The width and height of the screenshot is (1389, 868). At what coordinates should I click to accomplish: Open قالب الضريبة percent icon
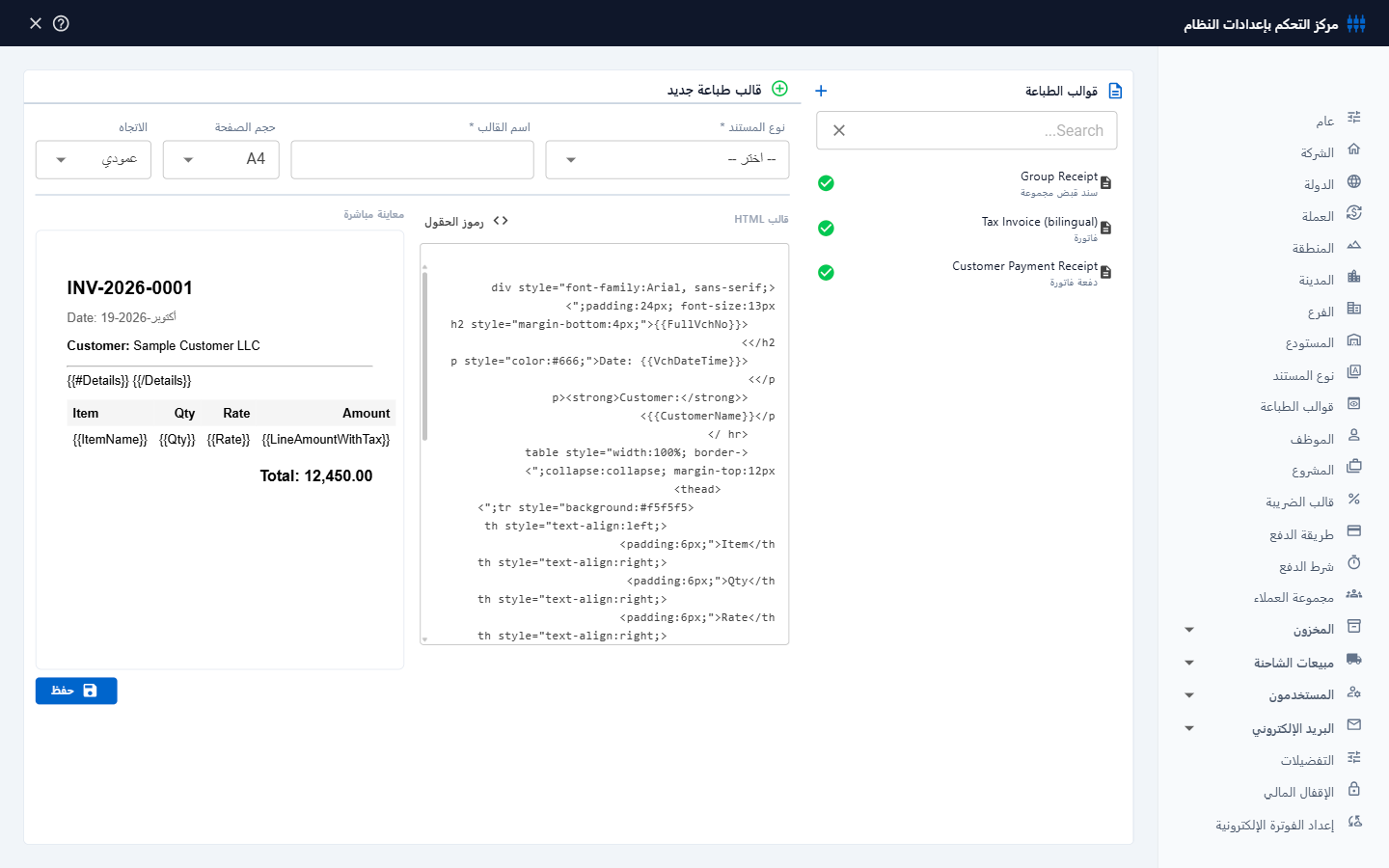tap(1353, 499)
